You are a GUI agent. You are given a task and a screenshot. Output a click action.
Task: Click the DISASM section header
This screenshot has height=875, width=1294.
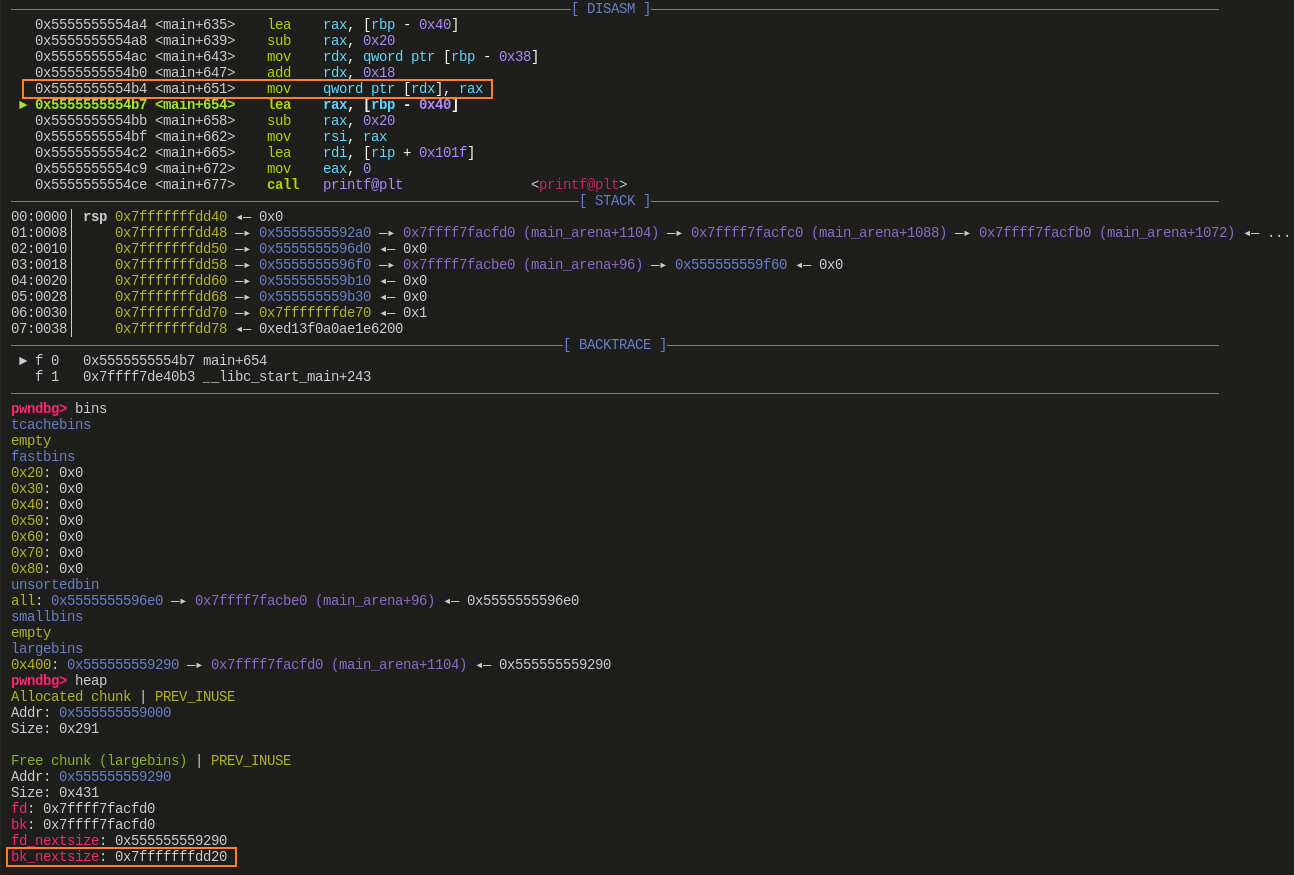click(x=610, y=9)
